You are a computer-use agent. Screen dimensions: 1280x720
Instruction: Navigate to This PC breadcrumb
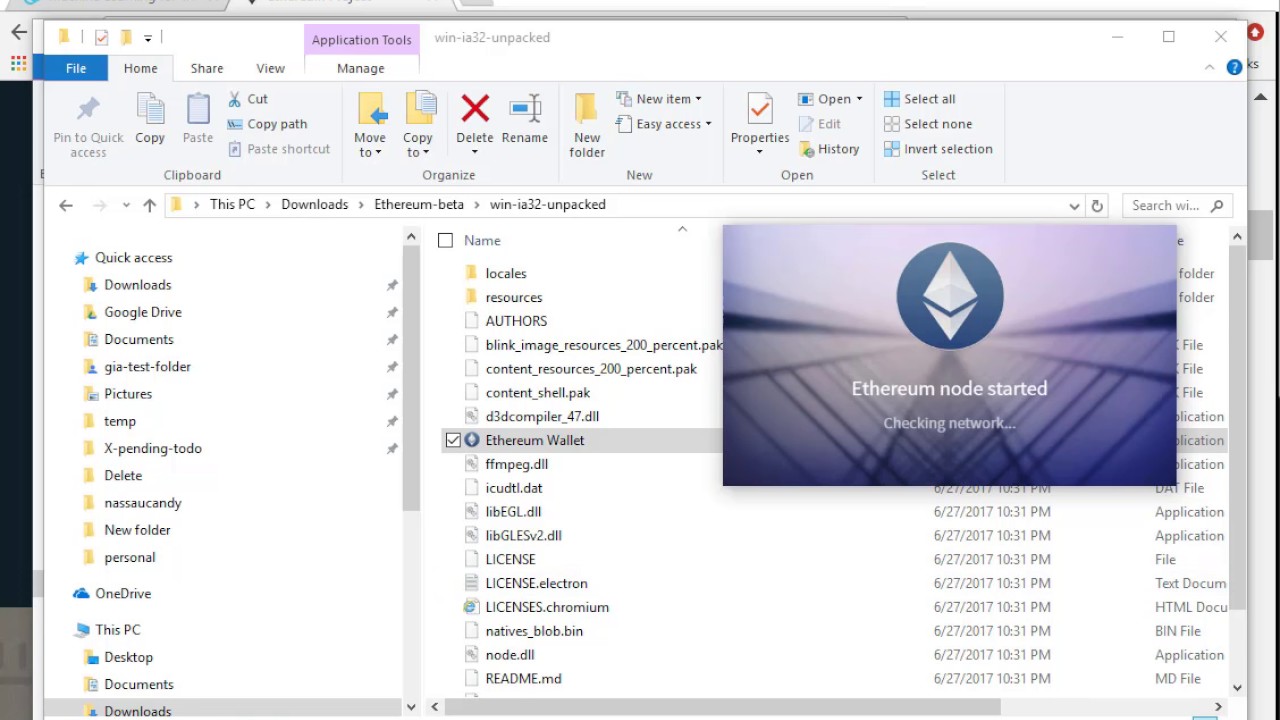coord(232,204)
